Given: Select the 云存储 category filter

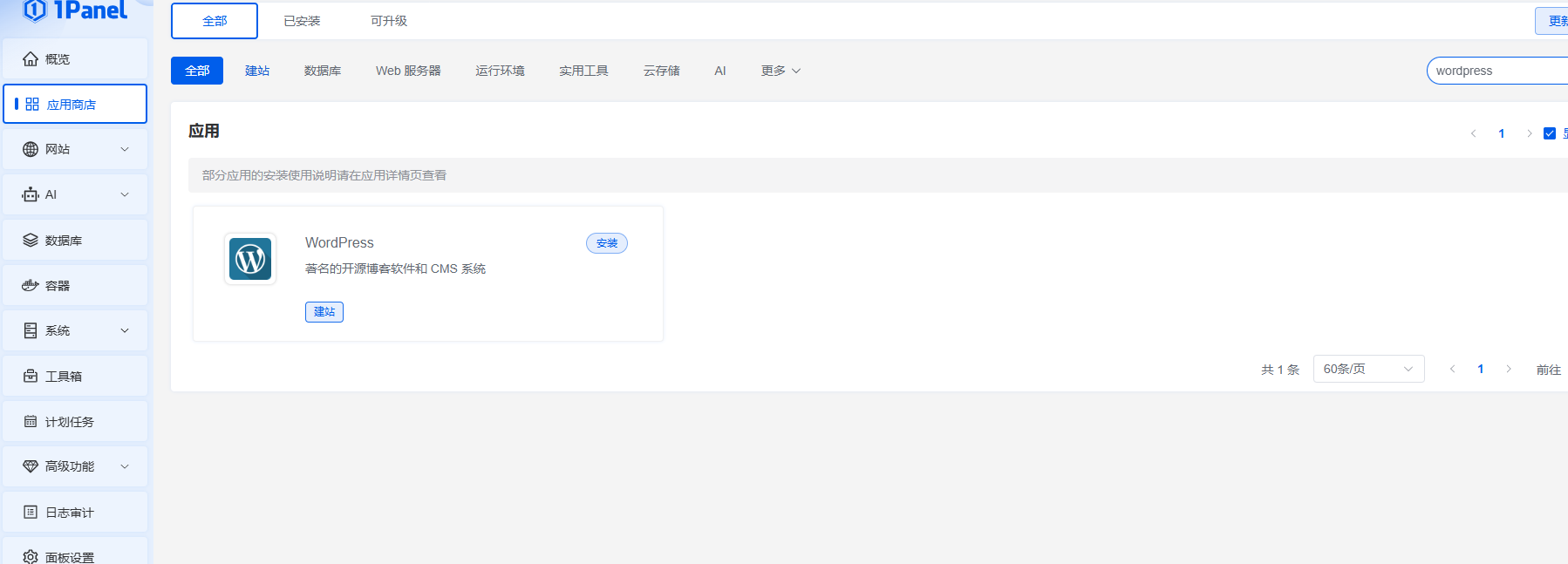Looking at the screenshot, I should pyautogui.click(x=661, y=71).
